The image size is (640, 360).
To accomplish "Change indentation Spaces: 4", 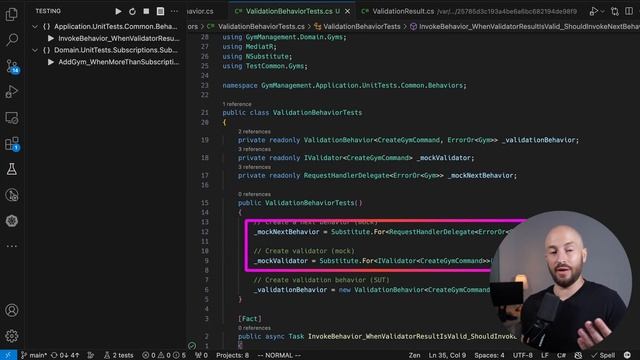I will pyautogui.click(x=489, y=355).
